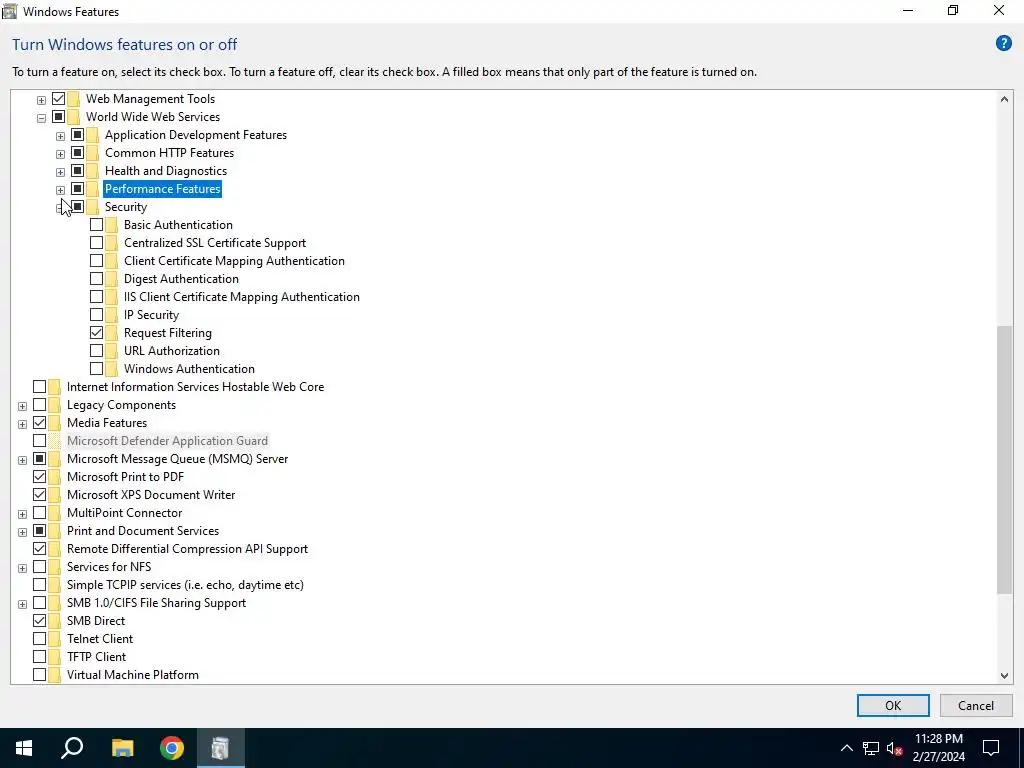Viewport: 1024px width, 768px height.
Task: Expand Microsoft Message Queue Server
Action: pyautogui.click(x=22, y=460)
